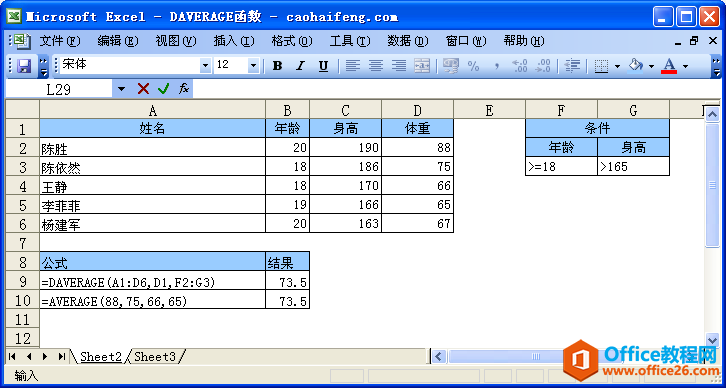Click Insert Function fx icon
726x388 pixels.
[x=184, y=88]
